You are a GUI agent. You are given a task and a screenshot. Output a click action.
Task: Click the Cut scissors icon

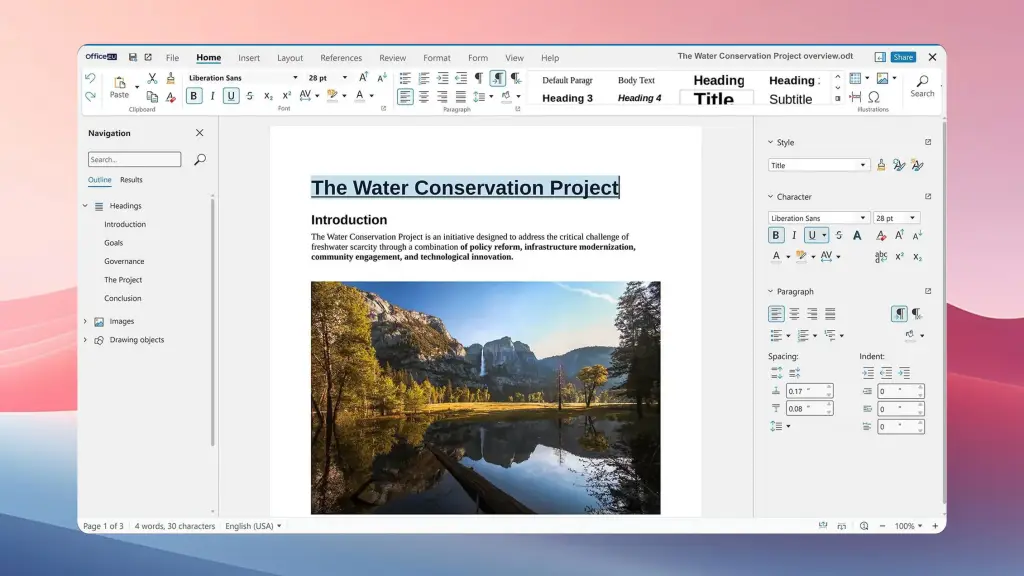pyautogui.click(x=152, y=78)
